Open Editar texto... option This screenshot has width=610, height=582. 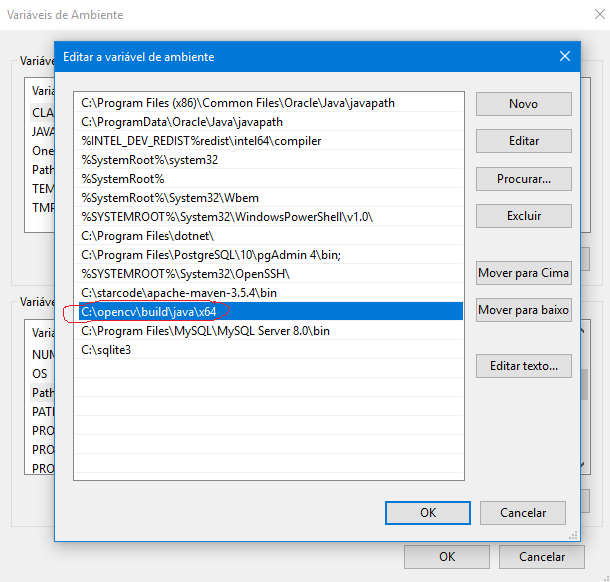pos(523,366)
